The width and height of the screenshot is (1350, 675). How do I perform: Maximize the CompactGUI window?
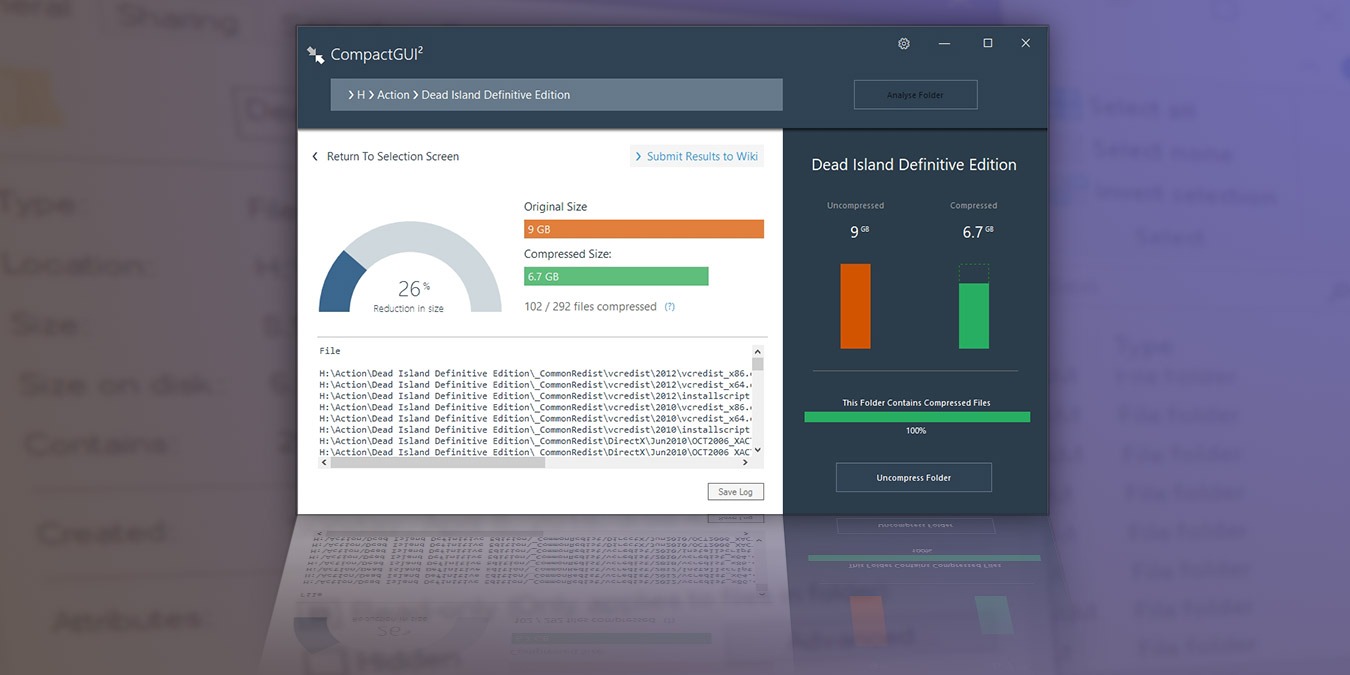988,43
